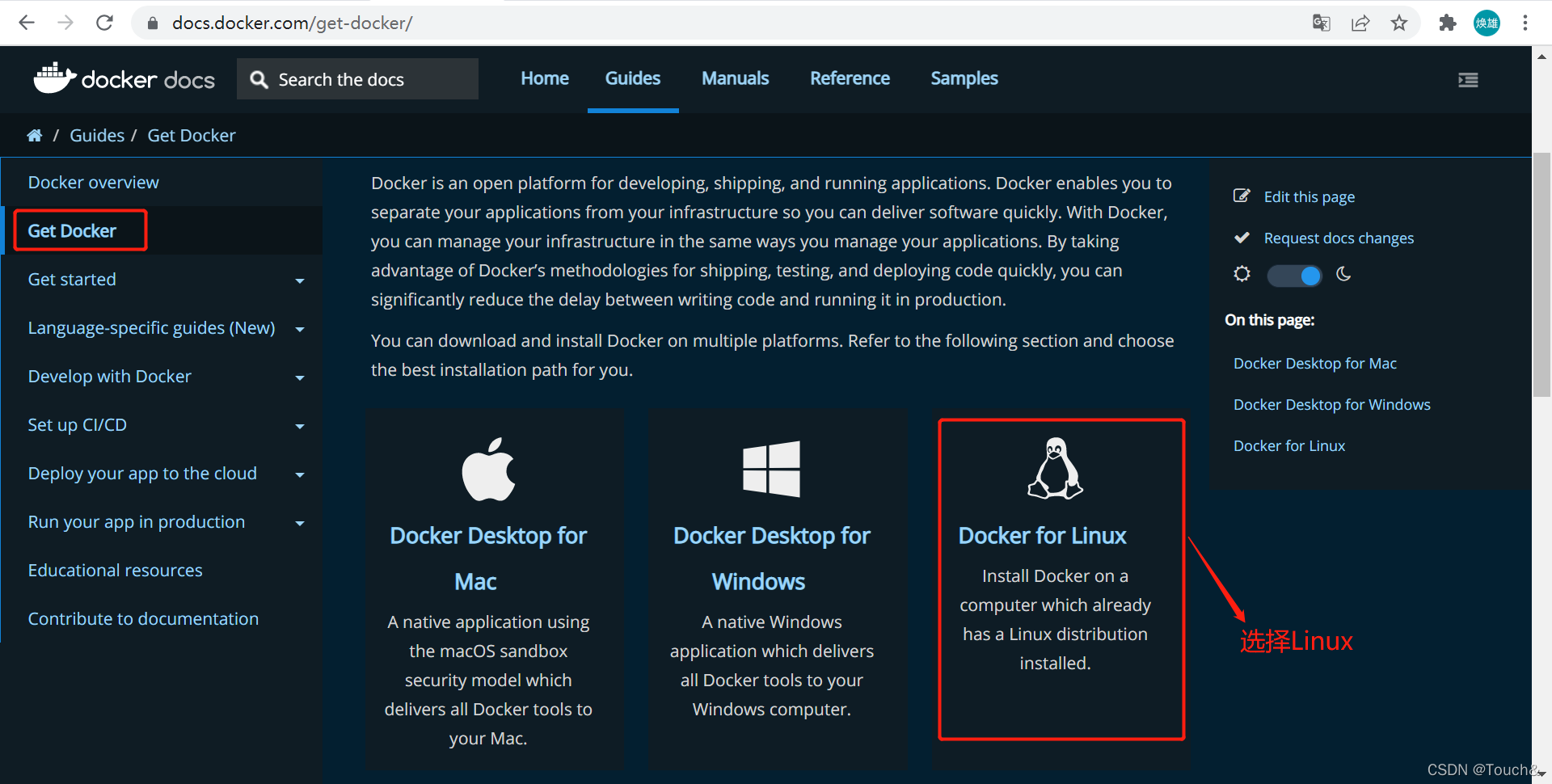The image size is (1552, 784).
Task: Click Develop with Docker label in sidebar
Action: tap(110, 376)
